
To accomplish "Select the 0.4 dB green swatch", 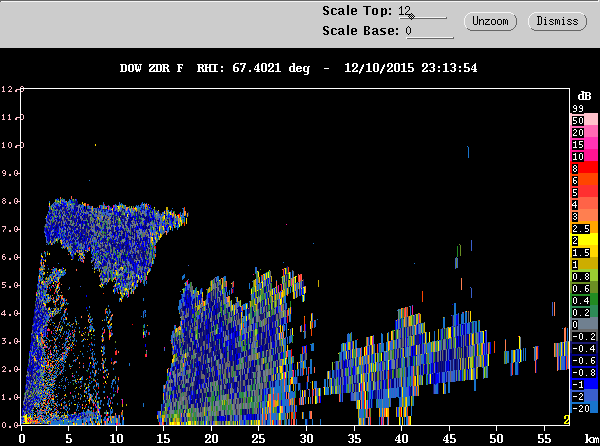I will click(x=584, y=301).
